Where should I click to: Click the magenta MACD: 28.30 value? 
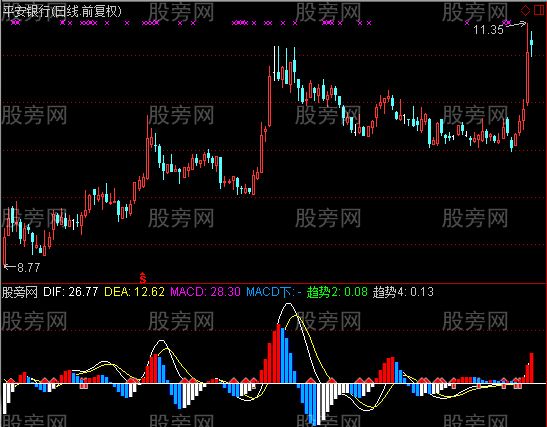[205, 292]
